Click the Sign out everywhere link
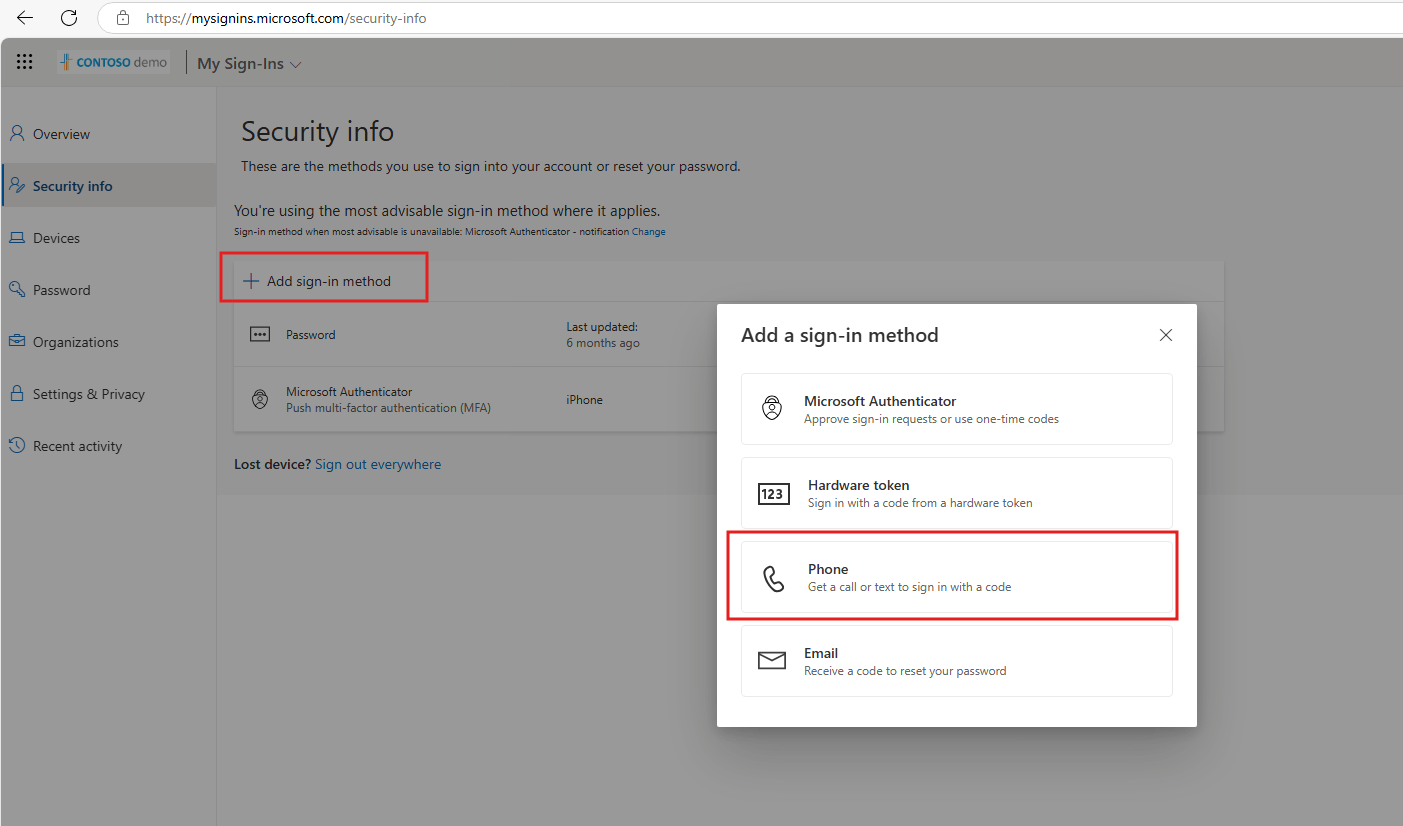The width and height of the screenshot is (1403, 826). tap(378, 464)
